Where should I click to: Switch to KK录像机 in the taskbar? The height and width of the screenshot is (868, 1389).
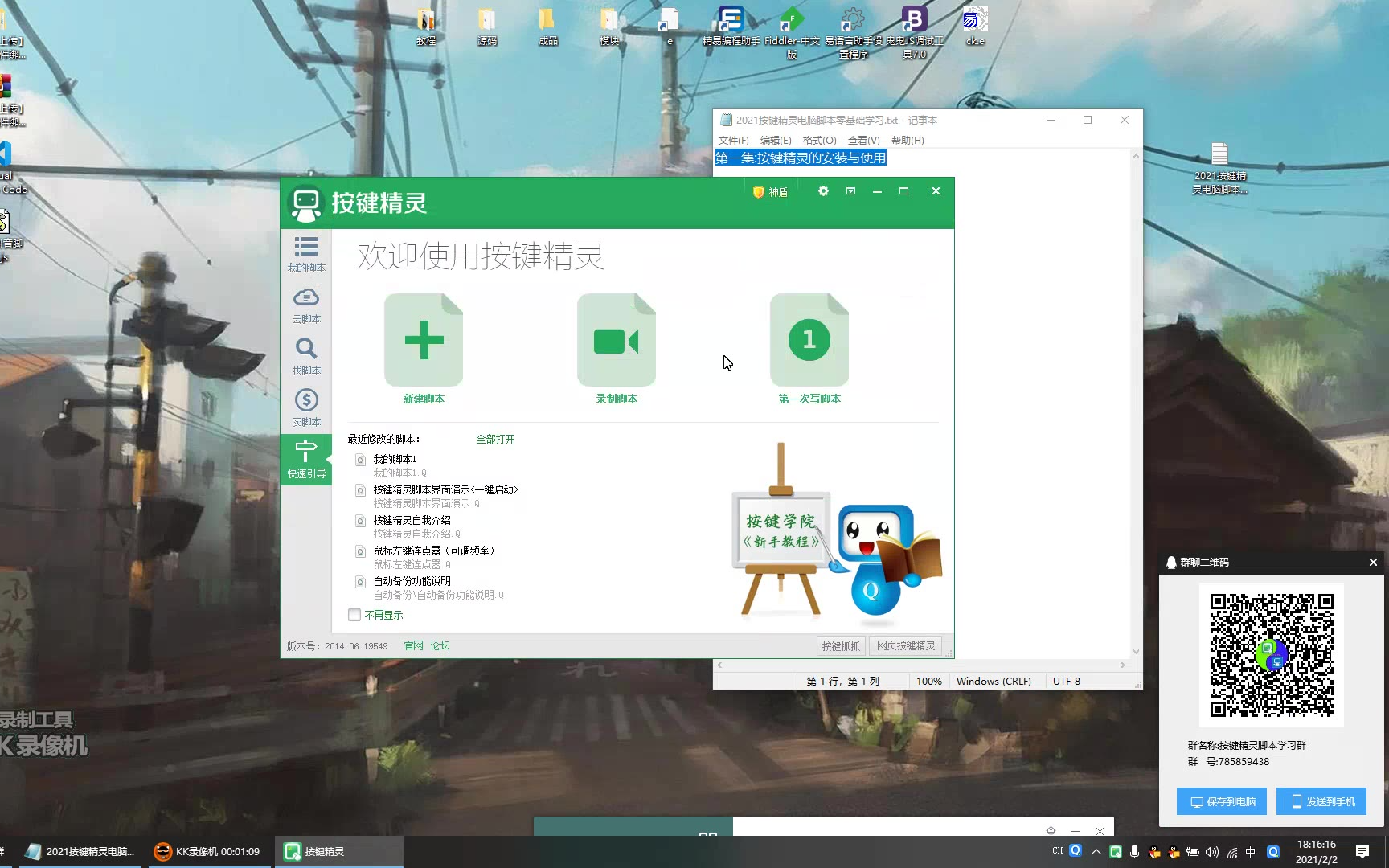point(207,852)
